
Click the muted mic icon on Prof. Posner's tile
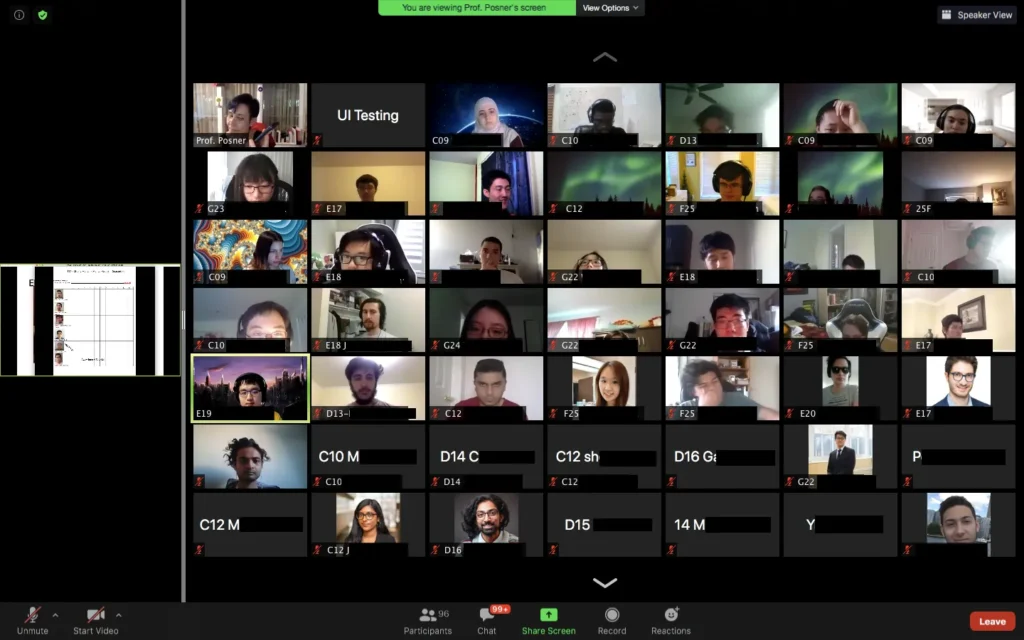click(x=198, y=140)
